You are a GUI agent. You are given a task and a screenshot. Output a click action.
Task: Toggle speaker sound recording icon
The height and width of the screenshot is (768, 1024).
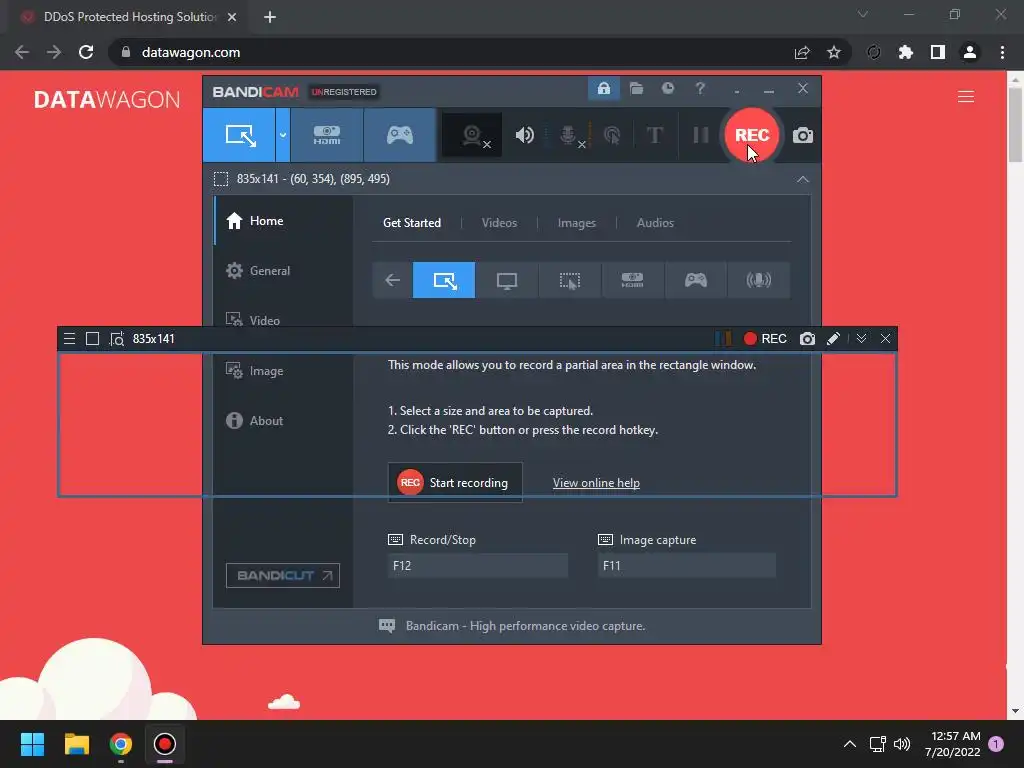524,135
